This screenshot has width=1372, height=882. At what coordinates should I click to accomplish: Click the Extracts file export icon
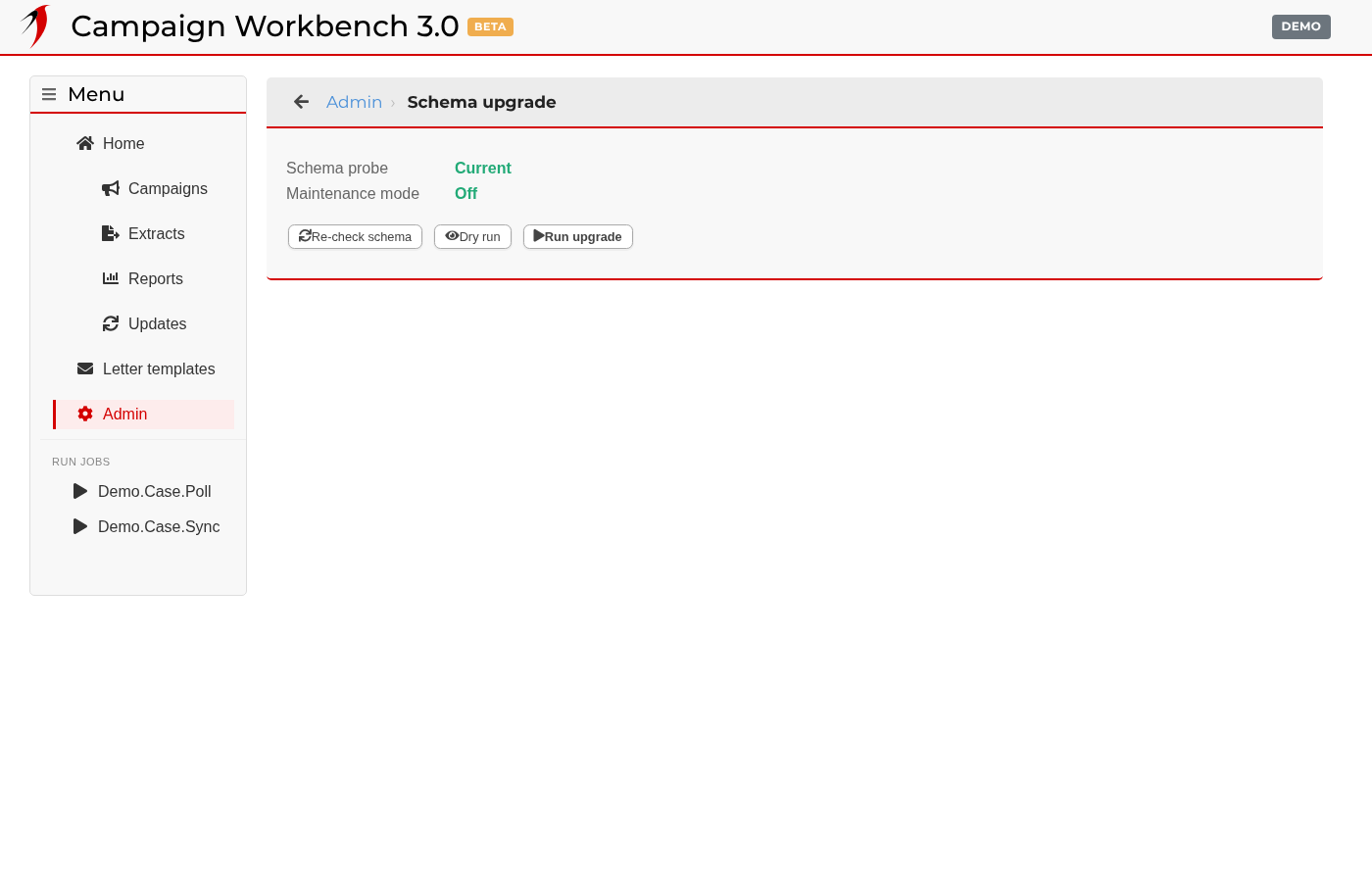tap(111, 233)
